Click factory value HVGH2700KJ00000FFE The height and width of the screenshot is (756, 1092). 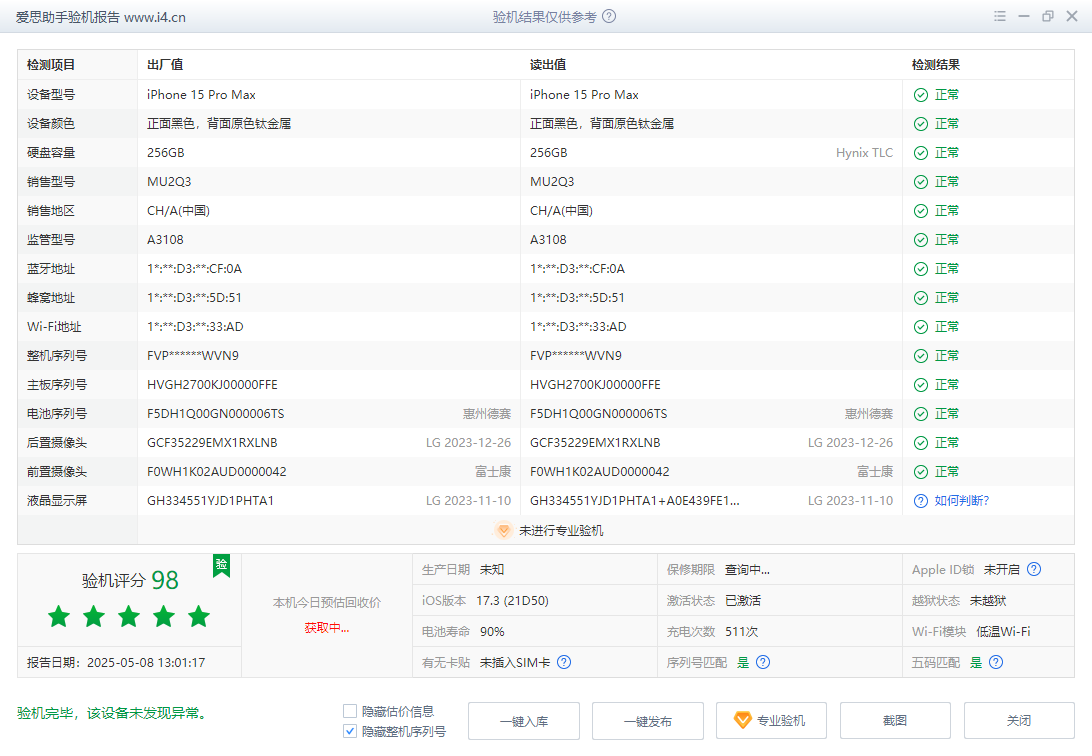[x=212, y=385]
